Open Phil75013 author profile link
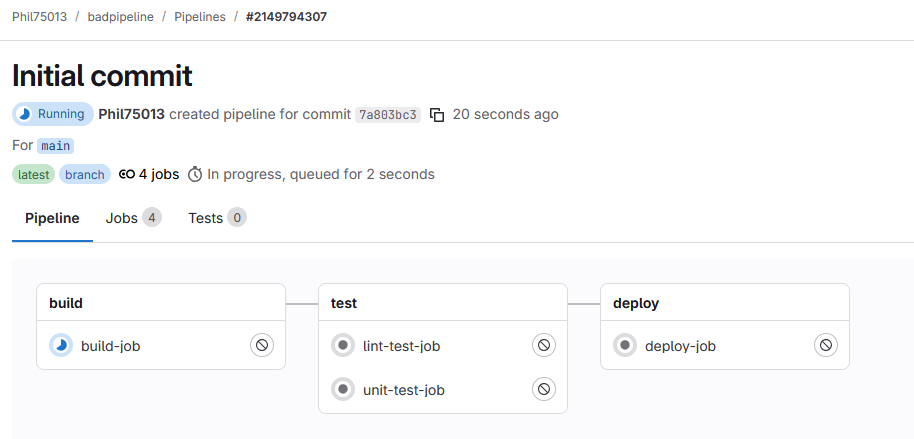The height and width of the screenshot is (439, 914). pos(131,114)
